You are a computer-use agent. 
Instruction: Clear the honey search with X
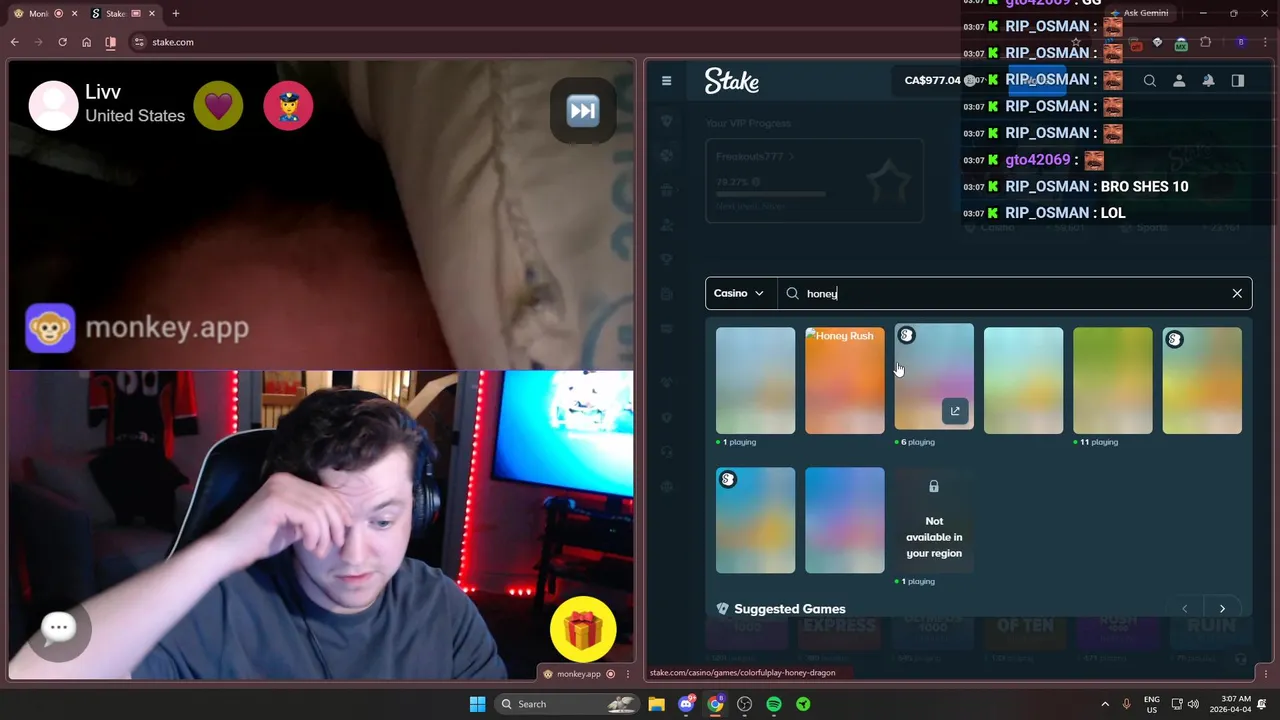click(1237, 293)
